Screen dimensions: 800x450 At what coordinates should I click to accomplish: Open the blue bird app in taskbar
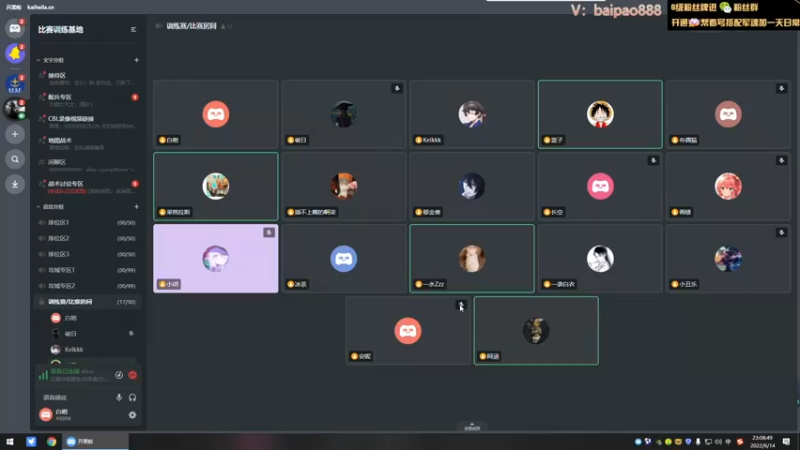coord(31,441)
